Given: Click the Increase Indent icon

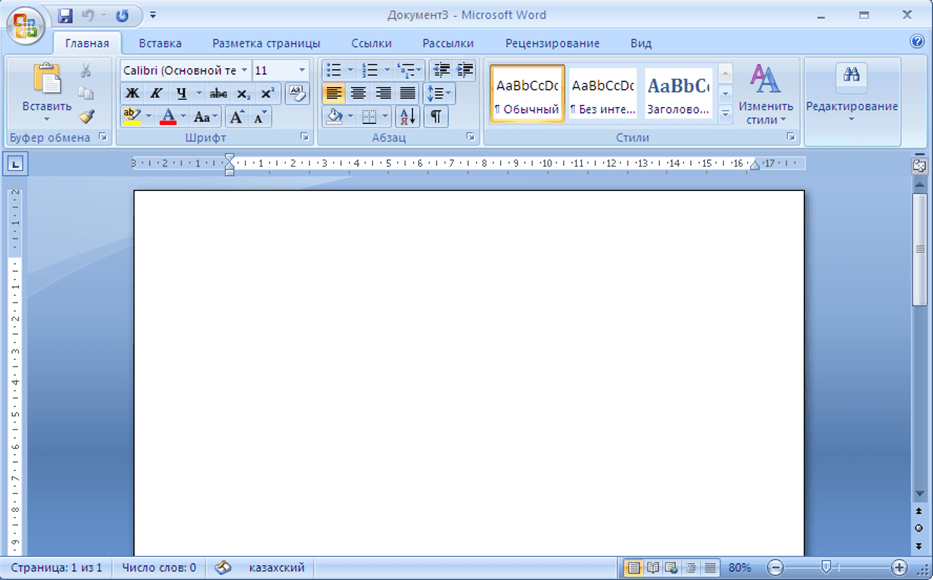Looking at the screenshot, I should [x=465, y=70].
